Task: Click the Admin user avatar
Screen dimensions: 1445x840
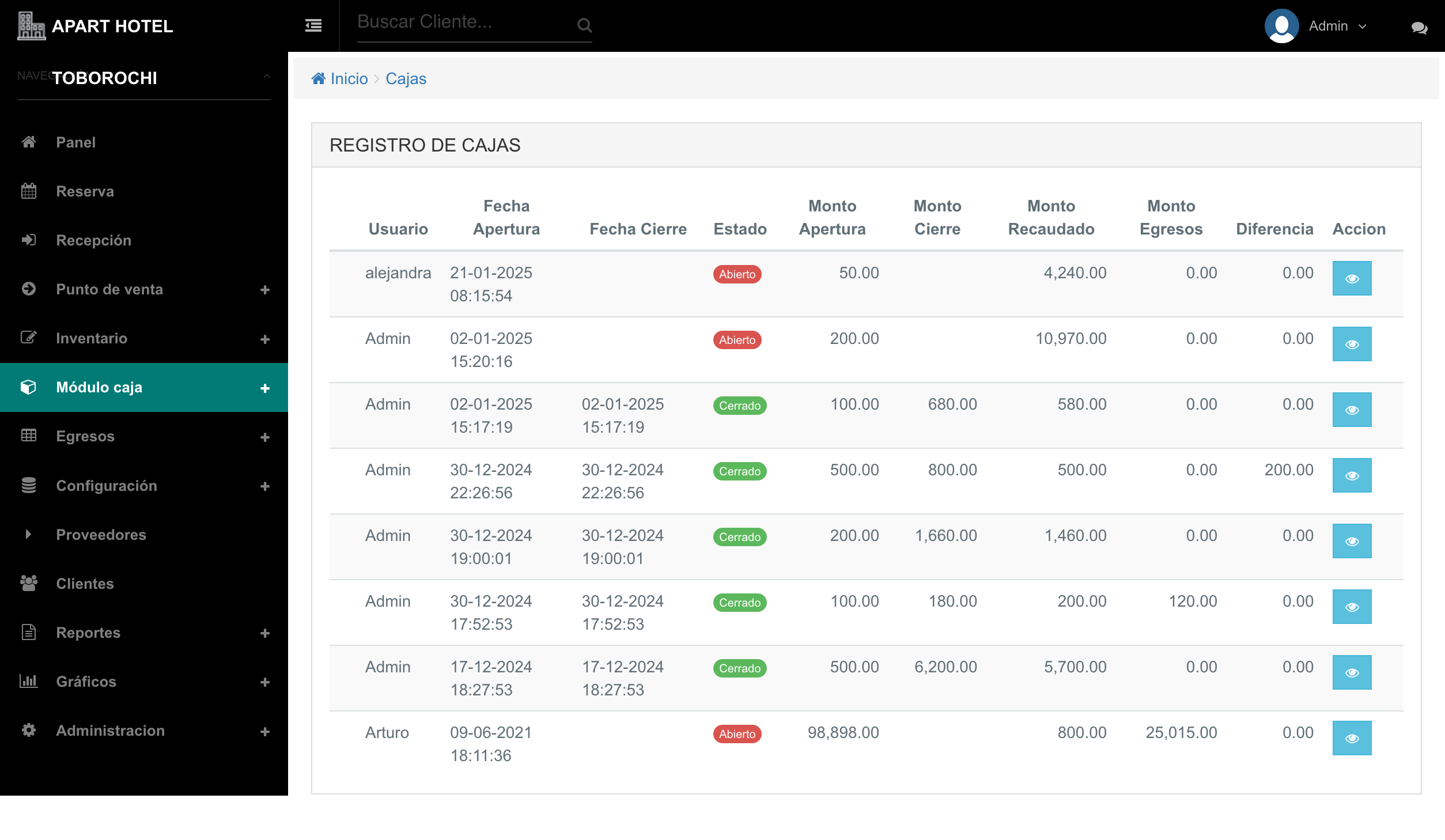Action: 1281,26
